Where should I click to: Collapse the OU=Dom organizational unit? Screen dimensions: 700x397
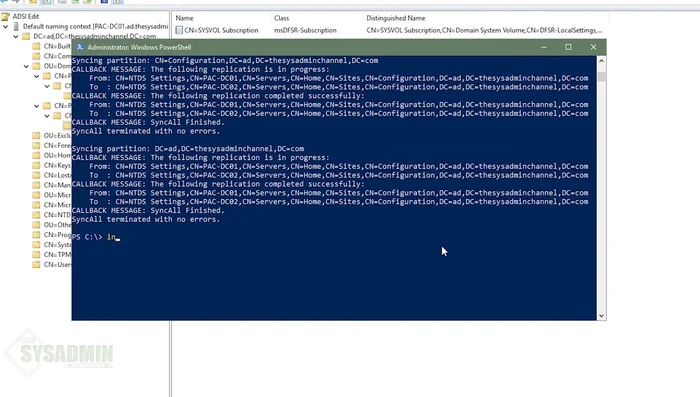coord(26,66)
